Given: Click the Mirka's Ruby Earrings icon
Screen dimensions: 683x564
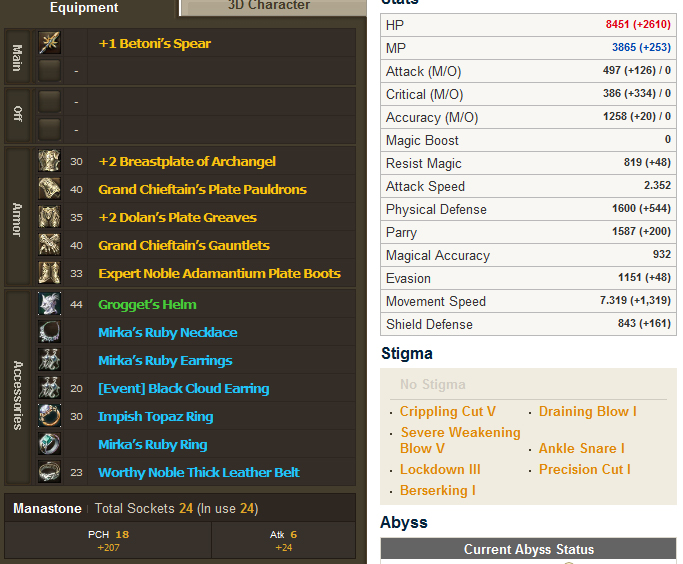Looking at the screenshot, I should [x=49, y=360].
